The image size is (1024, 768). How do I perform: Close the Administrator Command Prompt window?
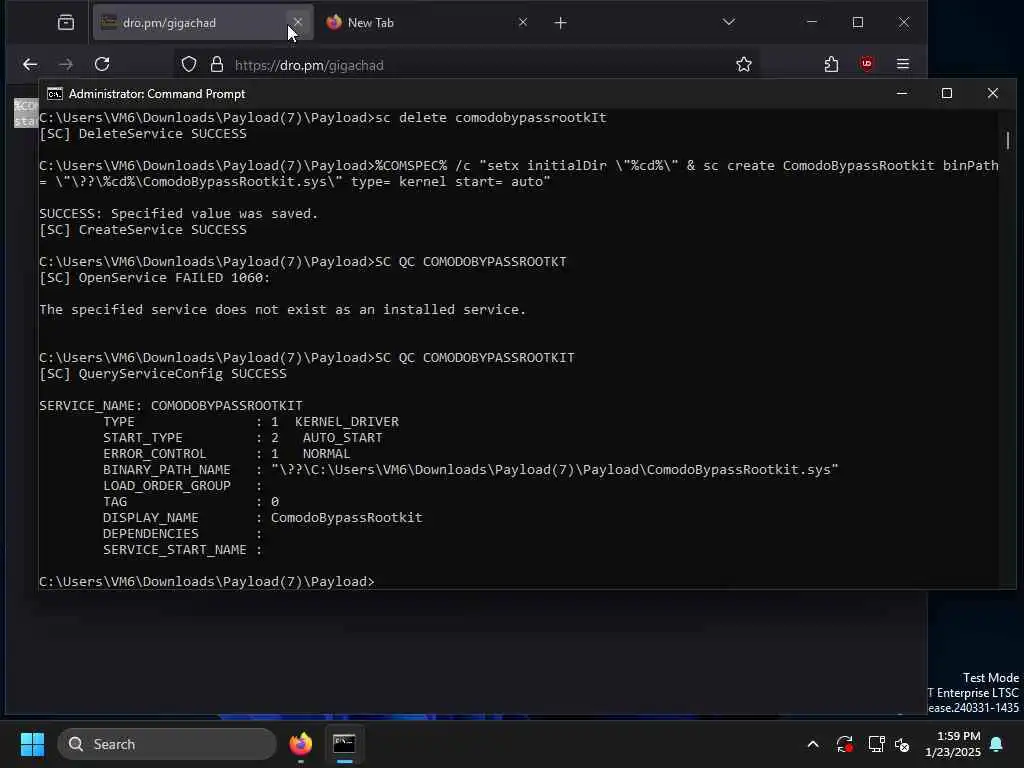993,93
